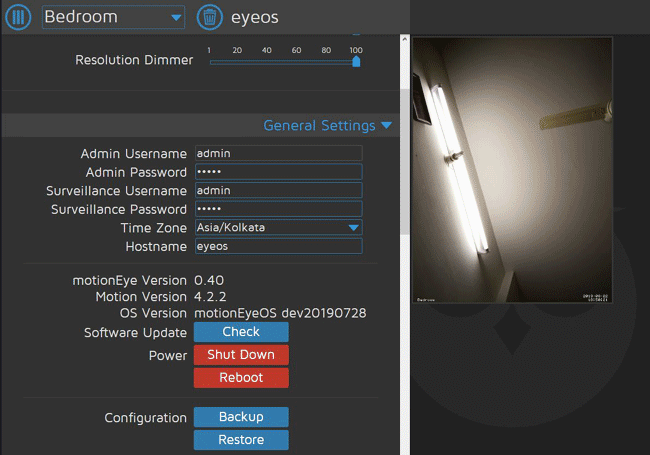Restore the configuration
This screenshot has width=650, height=455.
pyautogui.click(x=241, y=440)
